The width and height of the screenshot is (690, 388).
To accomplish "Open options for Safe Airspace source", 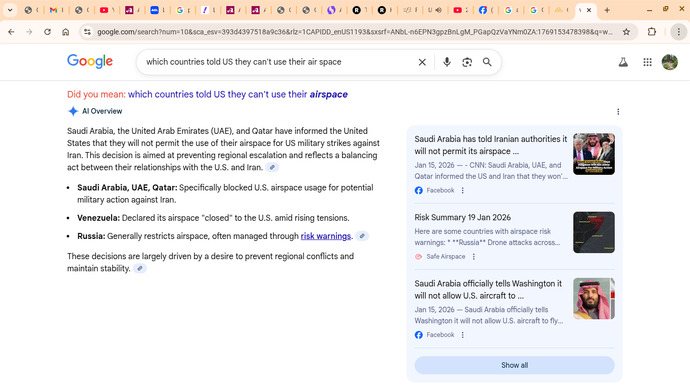I will [x=473, y=256].
